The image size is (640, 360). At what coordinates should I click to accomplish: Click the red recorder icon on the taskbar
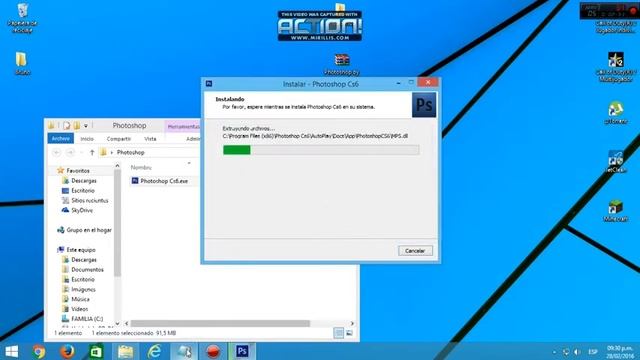coord(213,351)
